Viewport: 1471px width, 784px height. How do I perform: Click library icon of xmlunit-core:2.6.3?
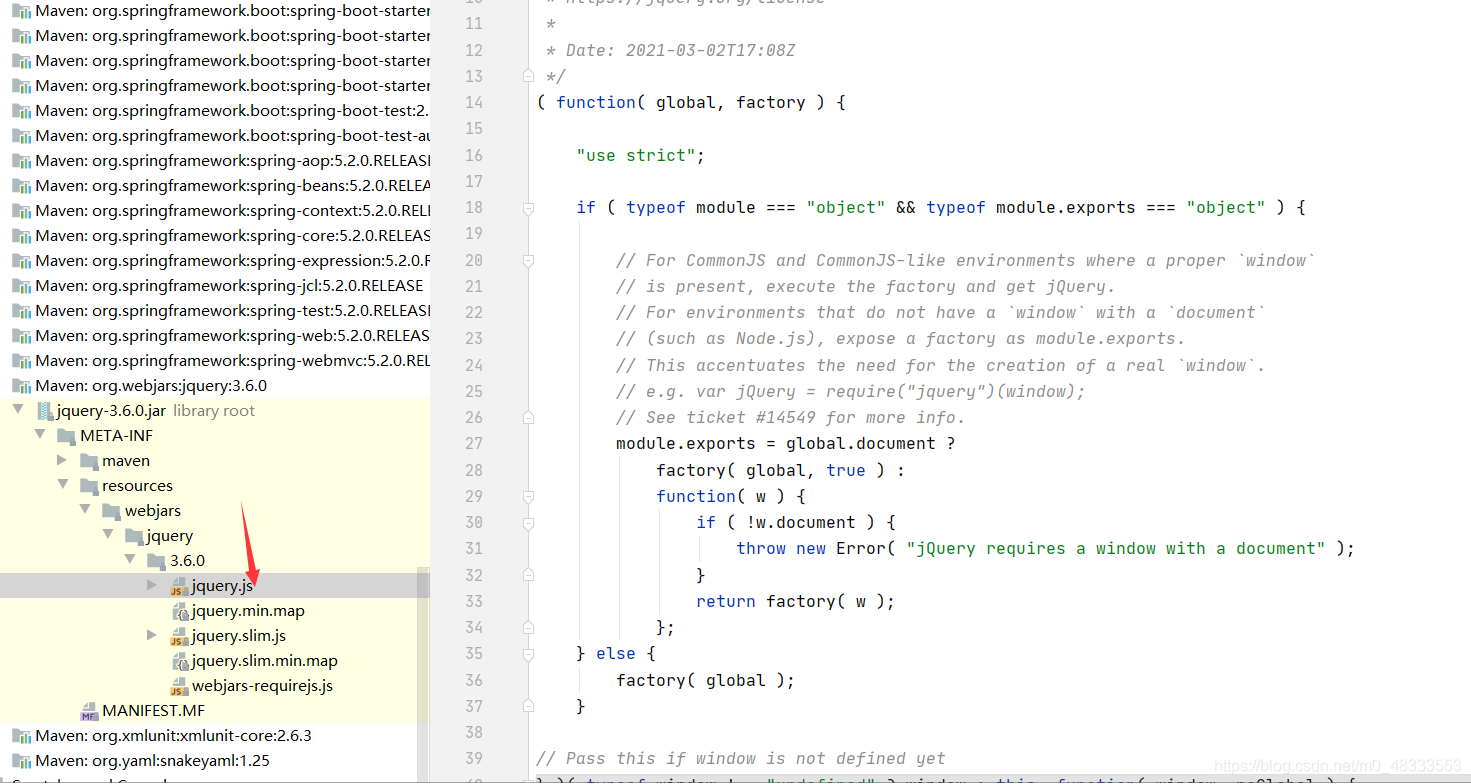pyautogui.click(x=21, y=736)
